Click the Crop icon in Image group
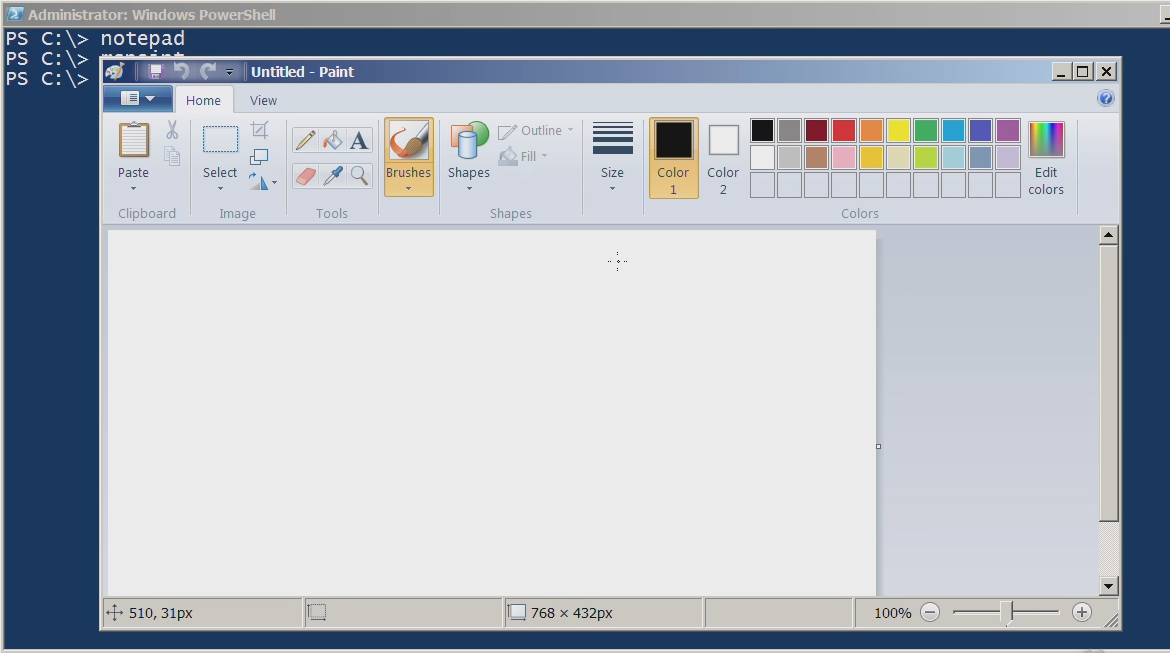The image size is (1170, 653). tap(260, 130)
